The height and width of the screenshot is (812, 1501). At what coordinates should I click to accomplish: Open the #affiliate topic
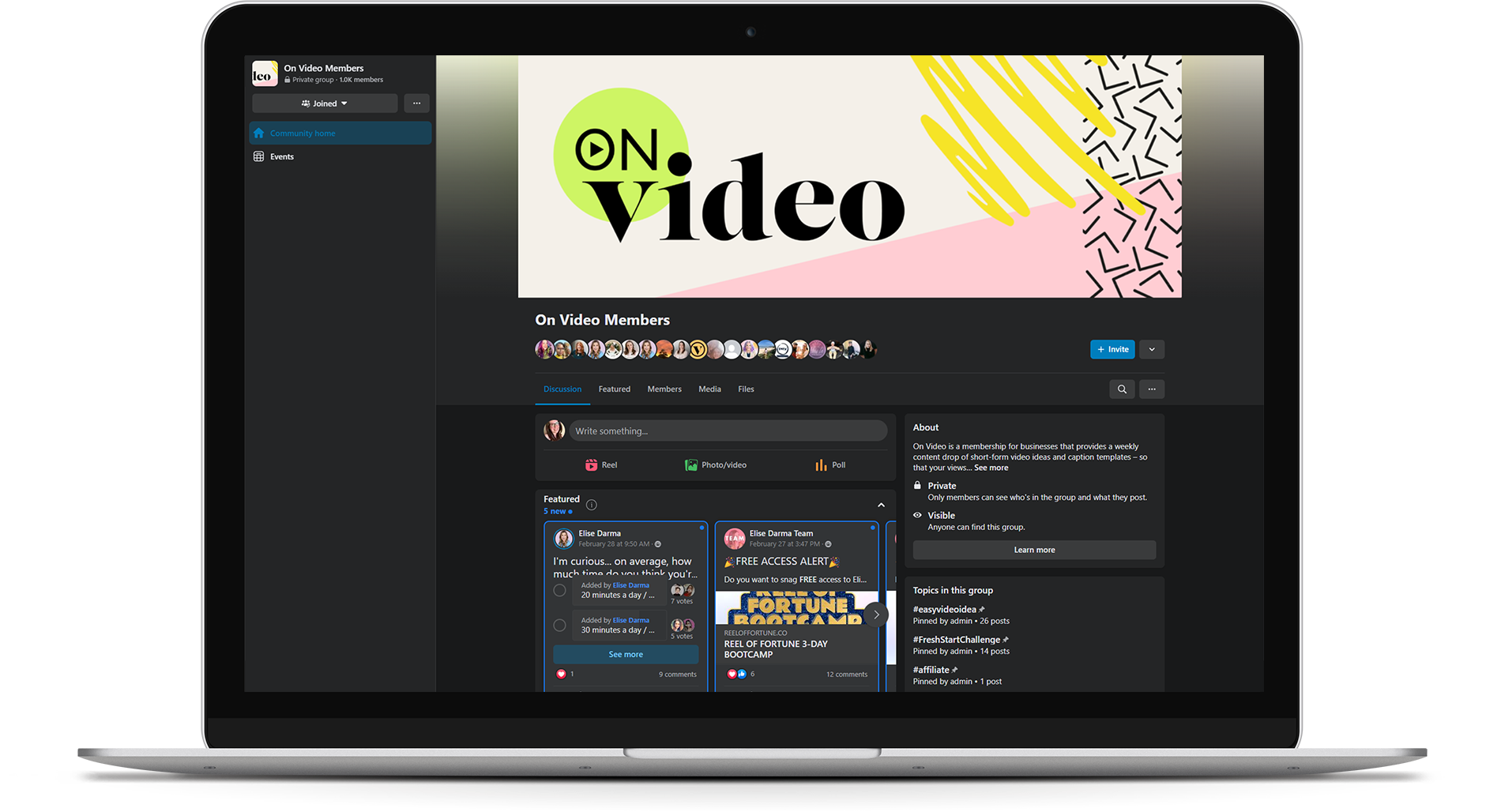931,670
